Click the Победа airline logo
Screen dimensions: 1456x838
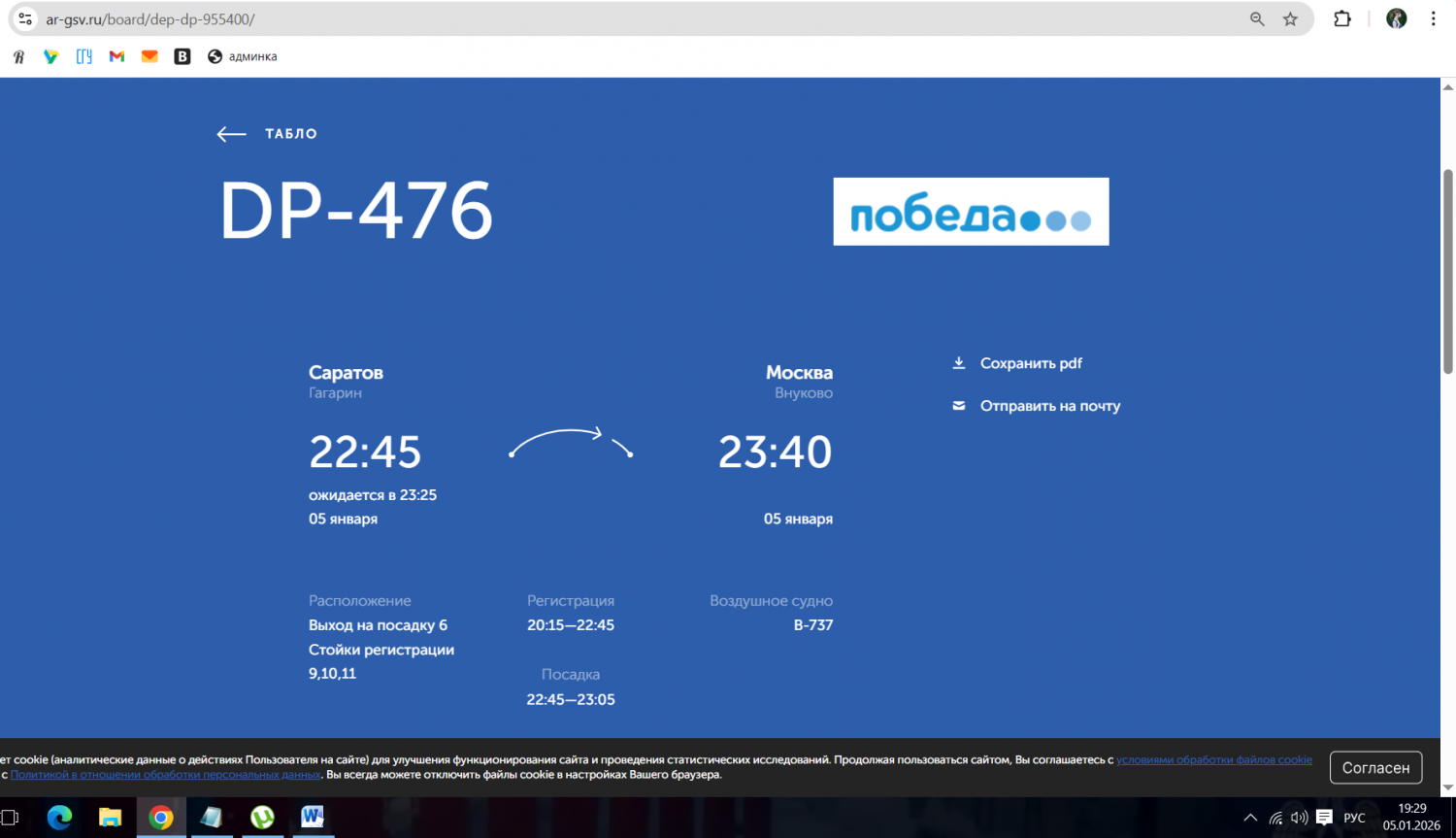[971, 212]
